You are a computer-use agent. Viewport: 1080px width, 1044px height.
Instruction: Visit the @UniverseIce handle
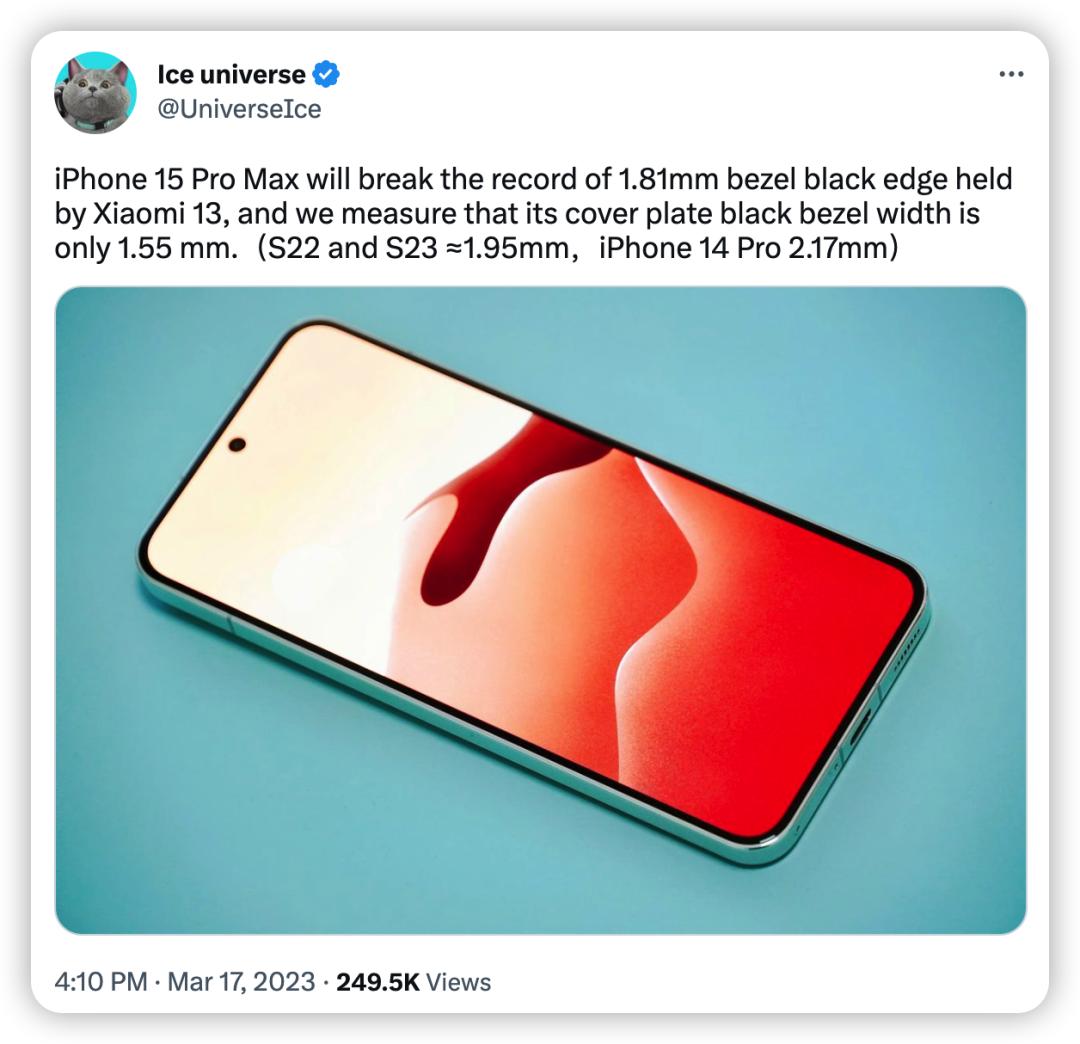[x=239, y=109]
